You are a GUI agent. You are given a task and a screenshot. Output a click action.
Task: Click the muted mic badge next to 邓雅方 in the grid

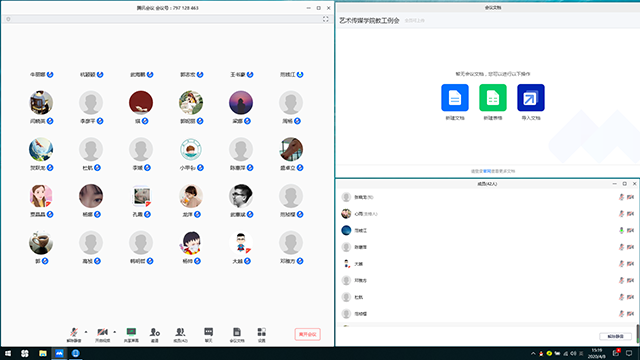(300, 261)
